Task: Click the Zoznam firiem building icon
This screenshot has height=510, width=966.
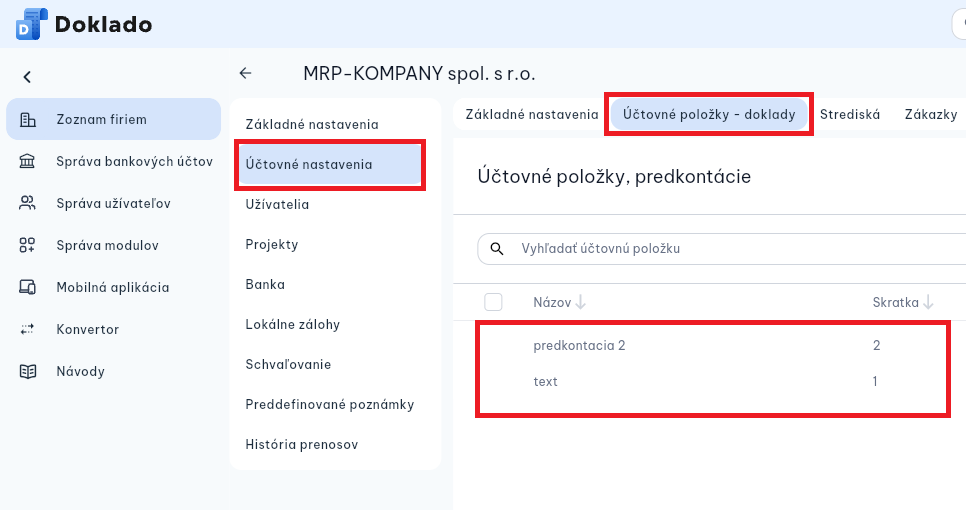Action: (x=28, y=119)
